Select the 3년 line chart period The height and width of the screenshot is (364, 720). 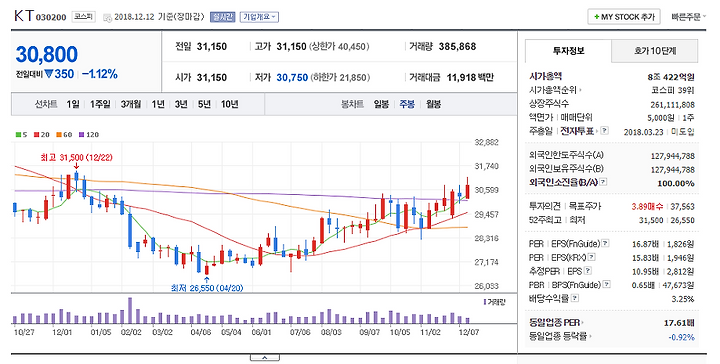181,105
